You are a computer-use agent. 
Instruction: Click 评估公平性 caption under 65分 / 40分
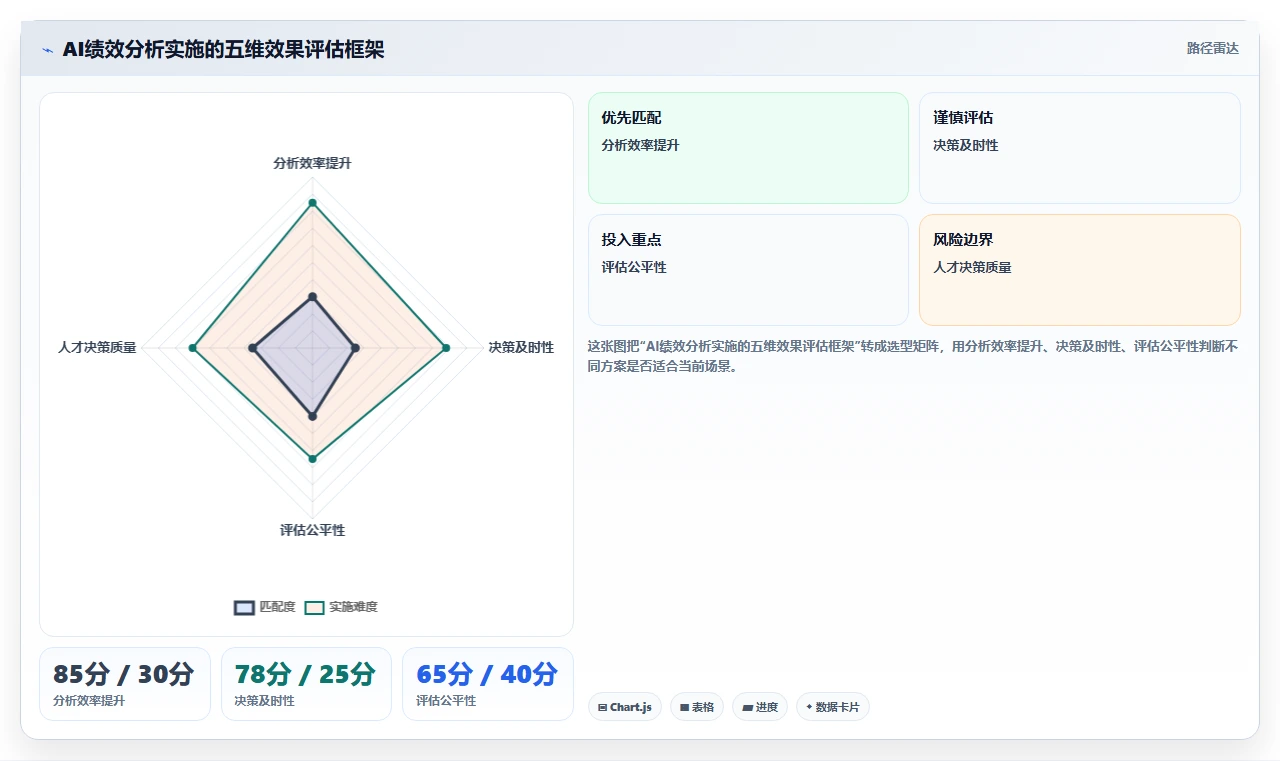pyautogui.click(x=446, y=701)
